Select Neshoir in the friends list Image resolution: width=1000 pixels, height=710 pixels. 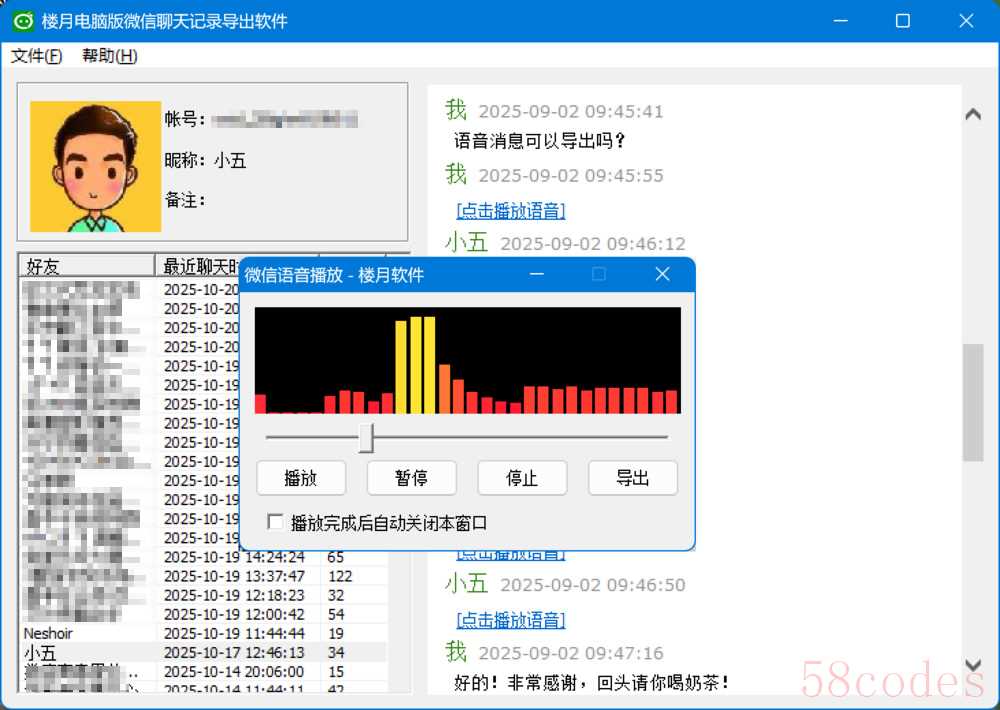48,633
